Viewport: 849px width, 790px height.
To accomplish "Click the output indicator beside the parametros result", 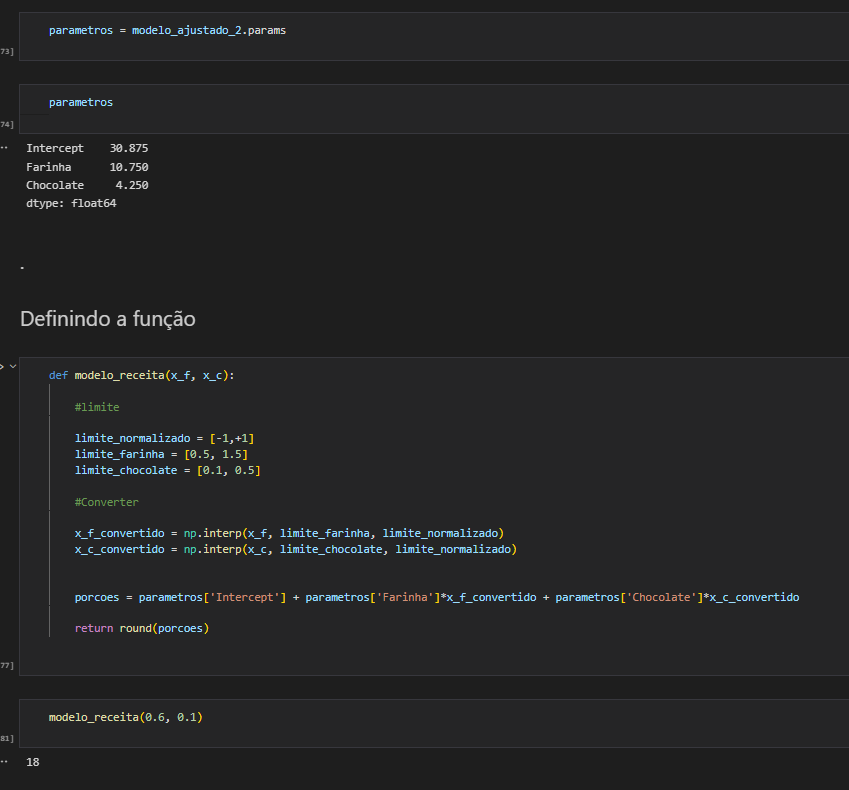I will point(5,147).
